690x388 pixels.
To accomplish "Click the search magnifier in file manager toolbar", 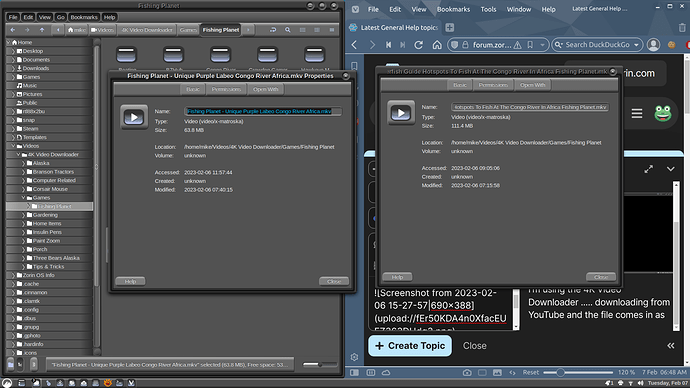I will pos(287,30).
